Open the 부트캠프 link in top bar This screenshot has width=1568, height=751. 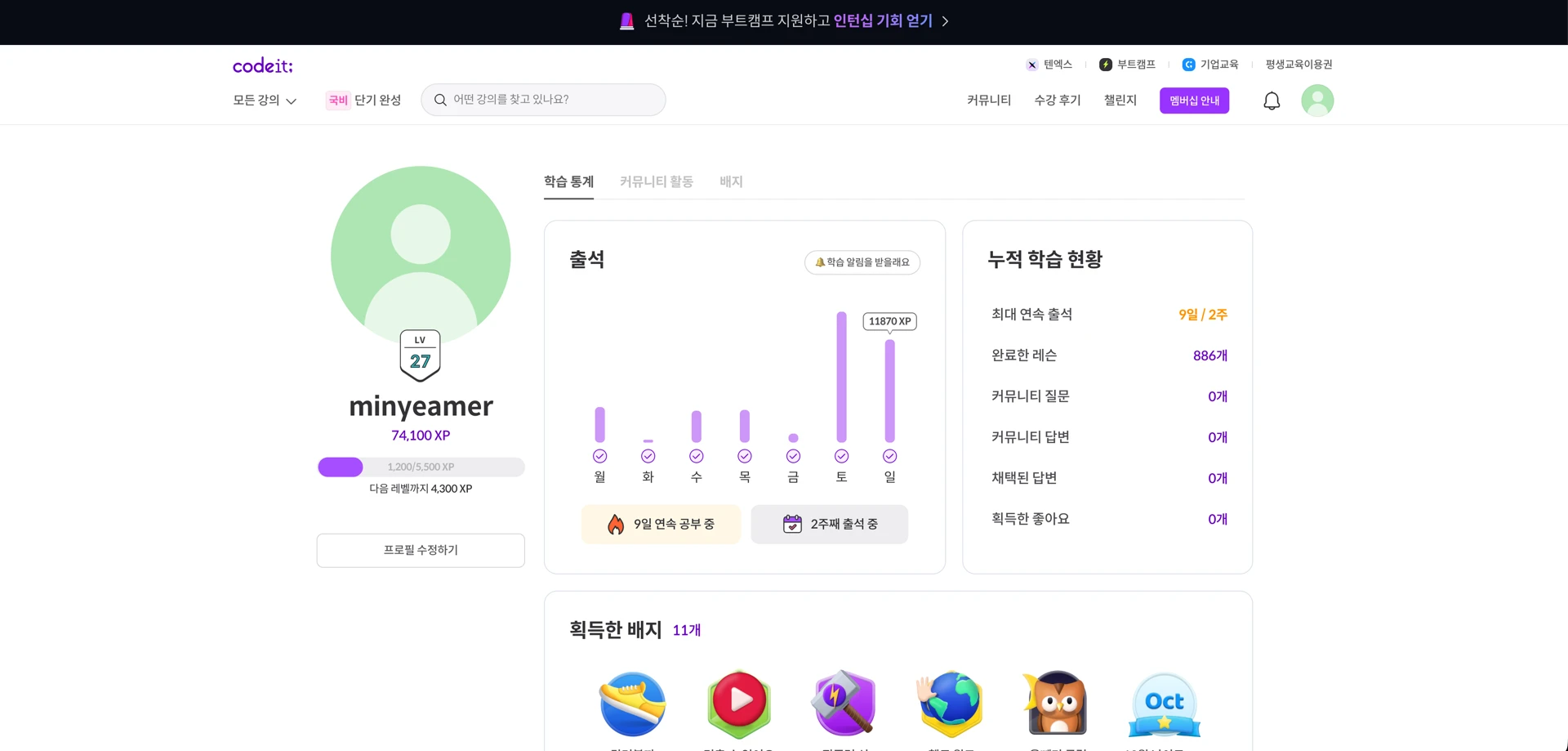[1127, 65]
